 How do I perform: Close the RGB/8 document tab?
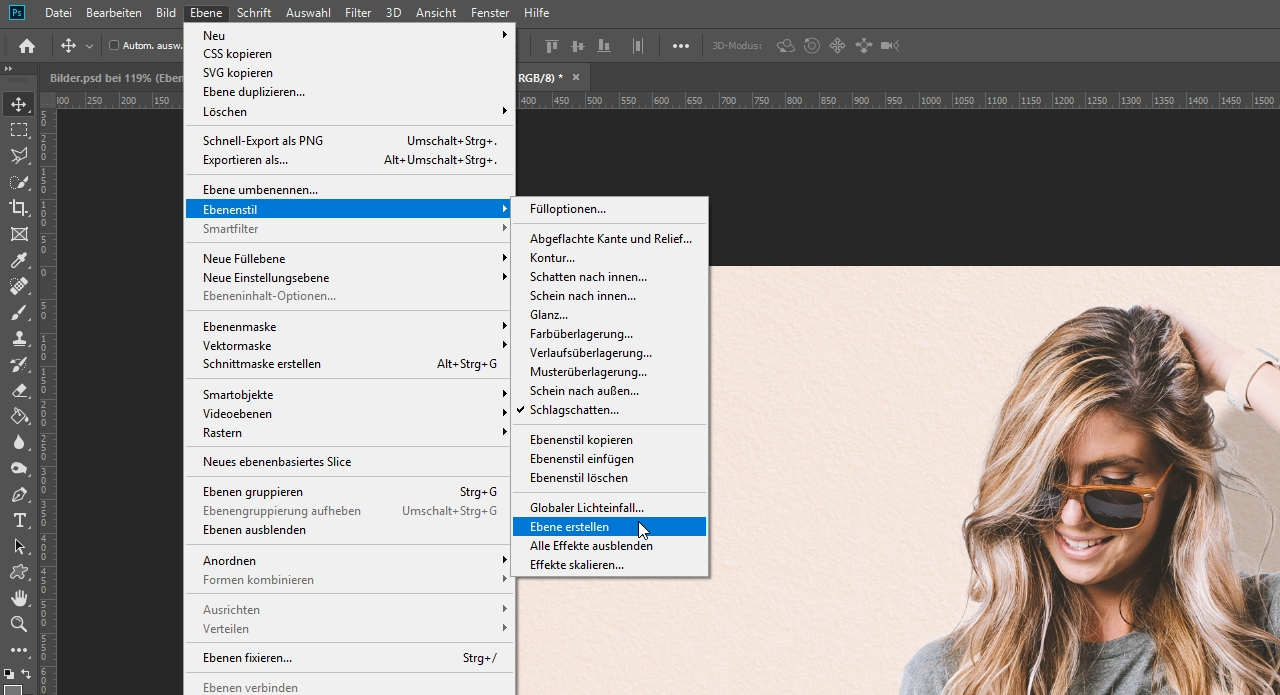[575, 77]
